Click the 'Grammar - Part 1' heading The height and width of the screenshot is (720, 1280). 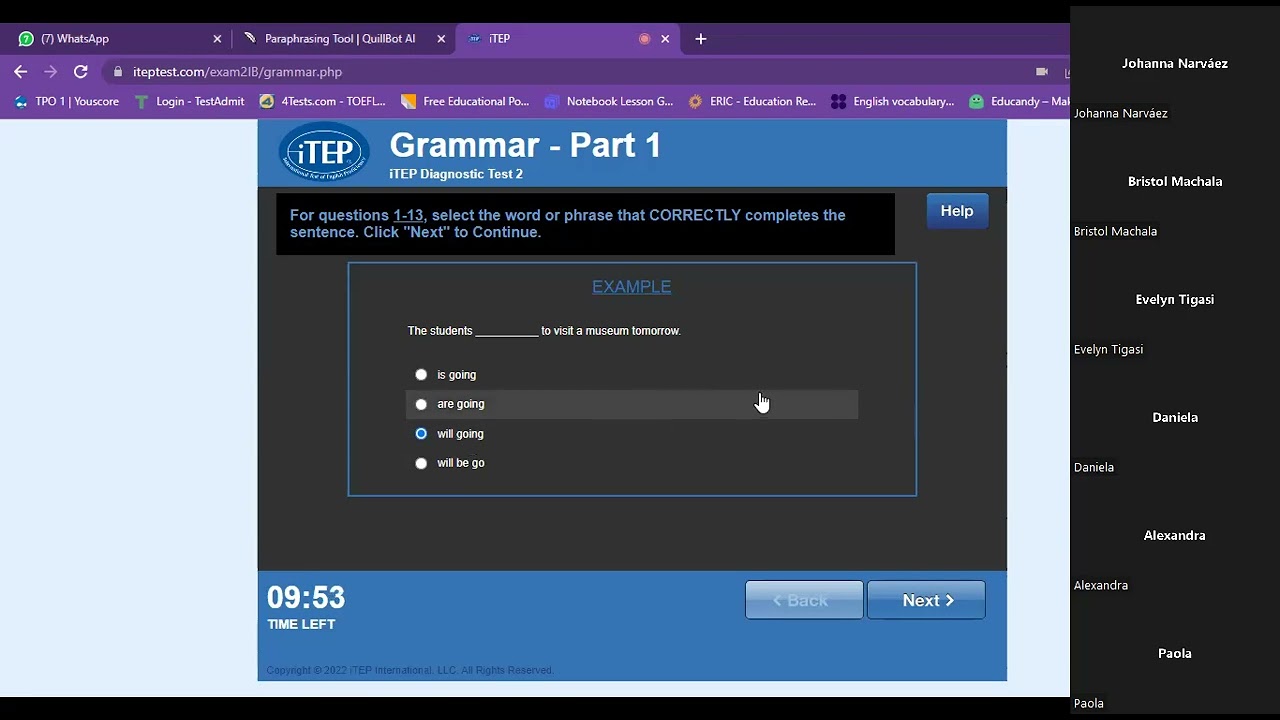click(x=525, y=146)
